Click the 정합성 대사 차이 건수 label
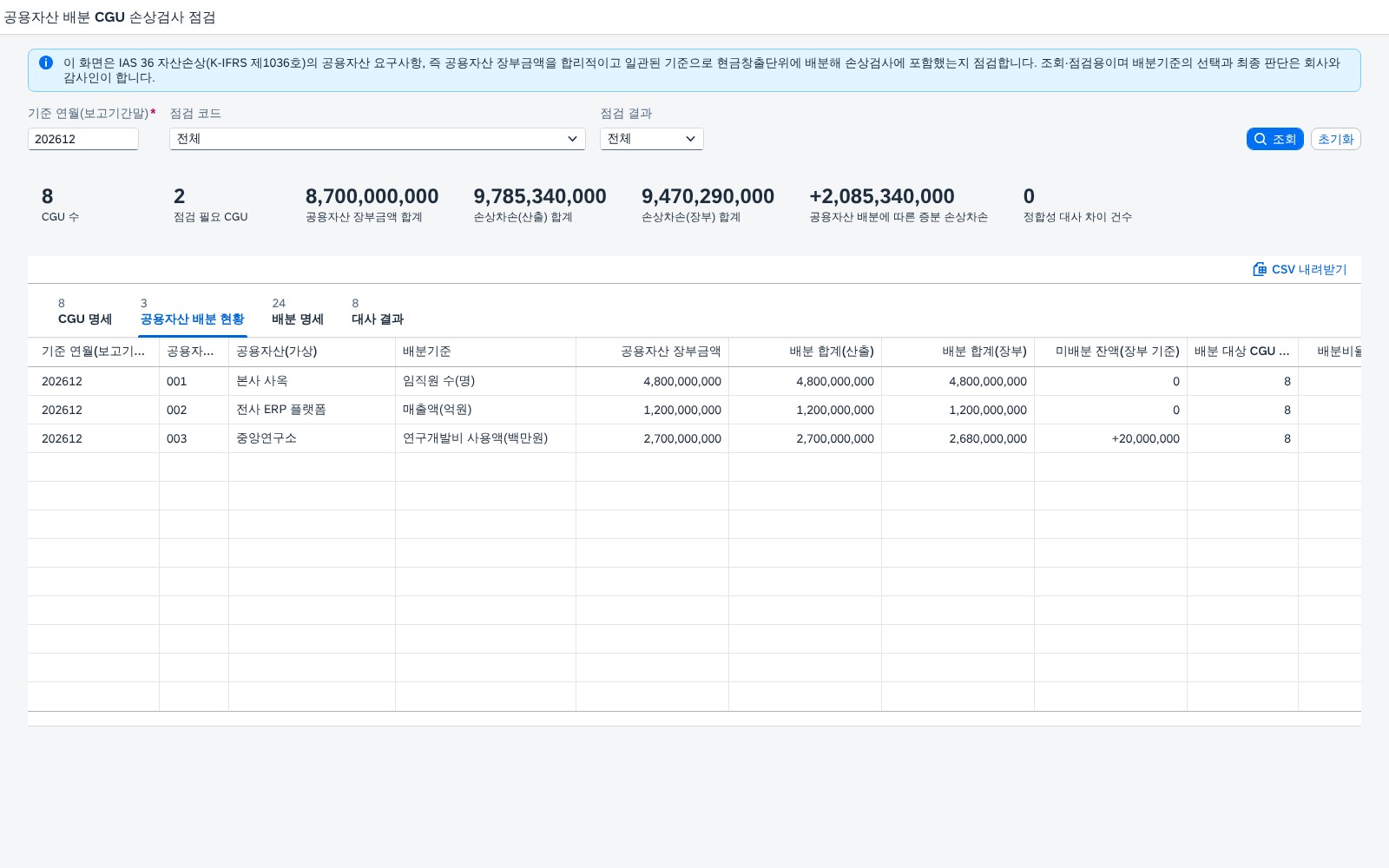This screenshot has width=1389, height=868. (x=1077, y=217)
